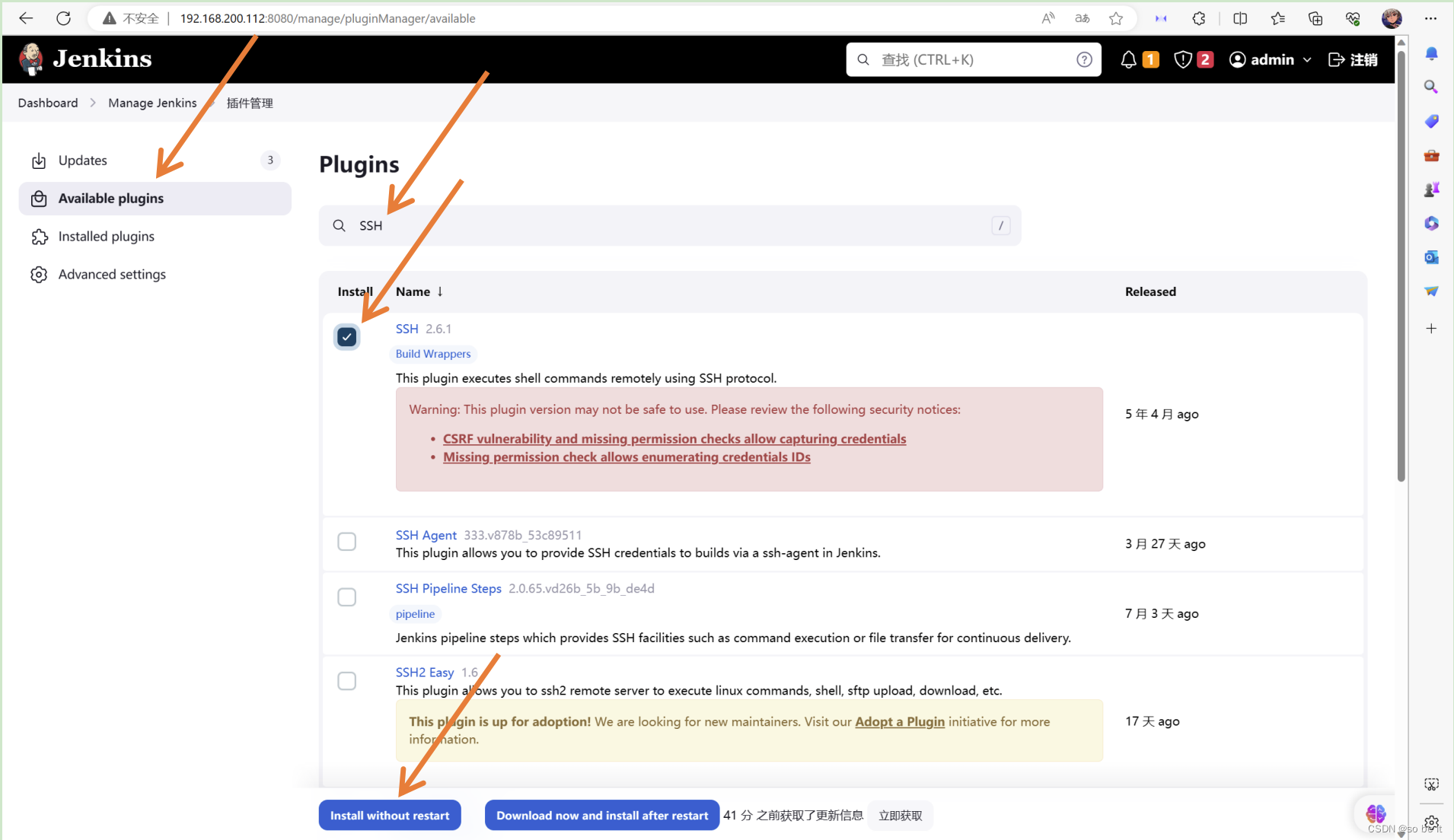This screenshot has height=840, width=1454.
Task: Open the SSH plugin name link
Action: (407, 329)
